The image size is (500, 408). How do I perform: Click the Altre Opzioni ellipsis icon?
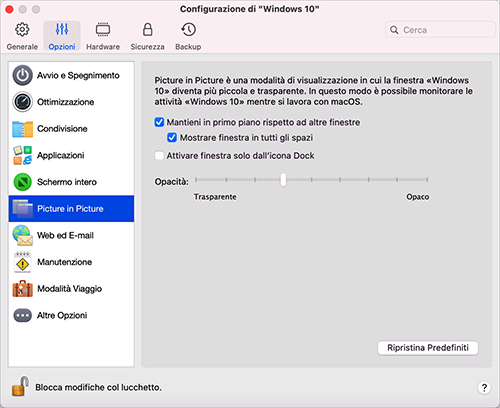click(x=22, y=315)
